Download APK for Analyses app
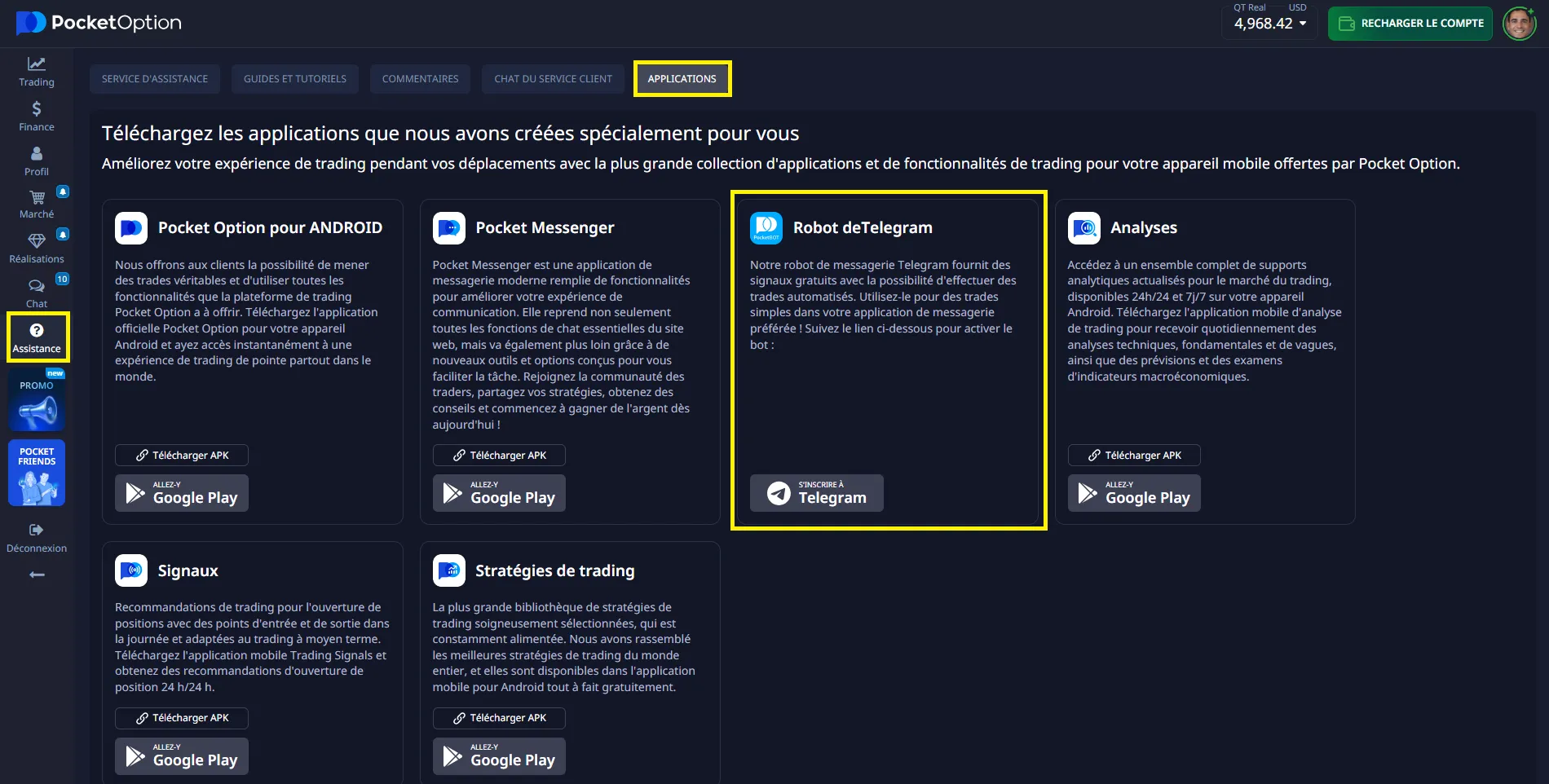 pyautogui.click(x=1134, y=456)
